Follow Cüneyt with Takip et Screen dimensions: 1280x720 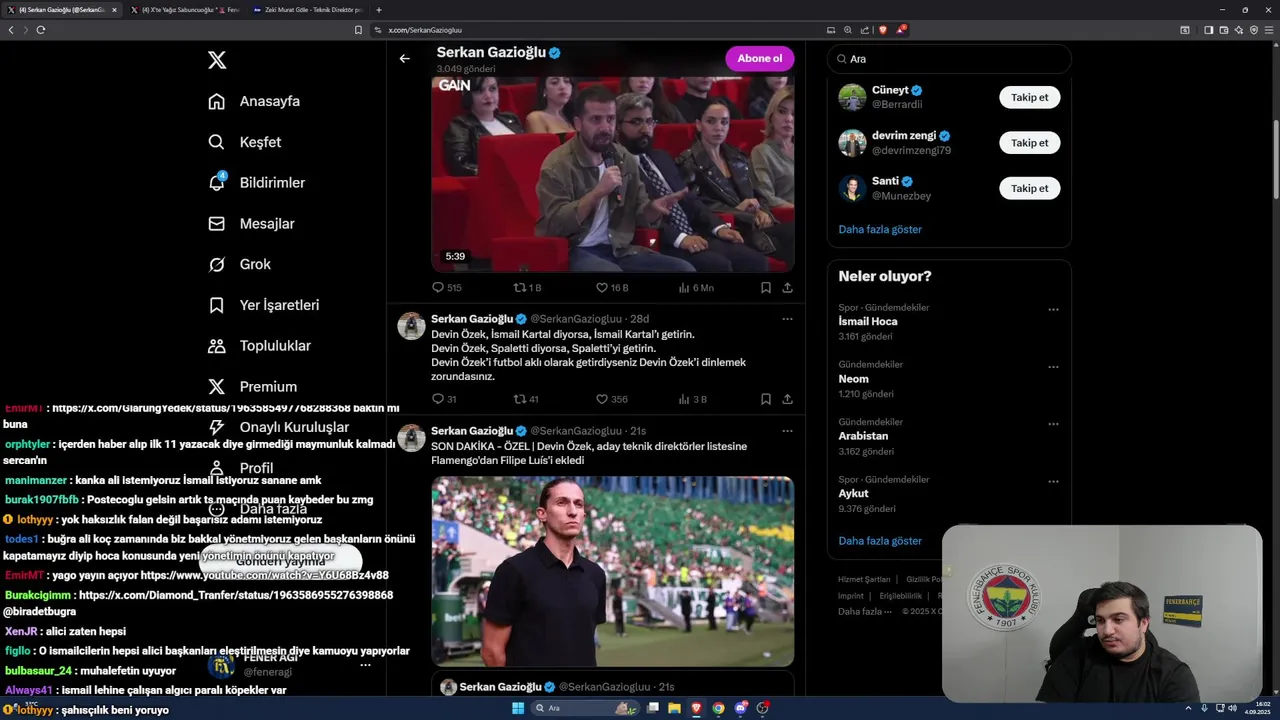tap(1029, 97)
